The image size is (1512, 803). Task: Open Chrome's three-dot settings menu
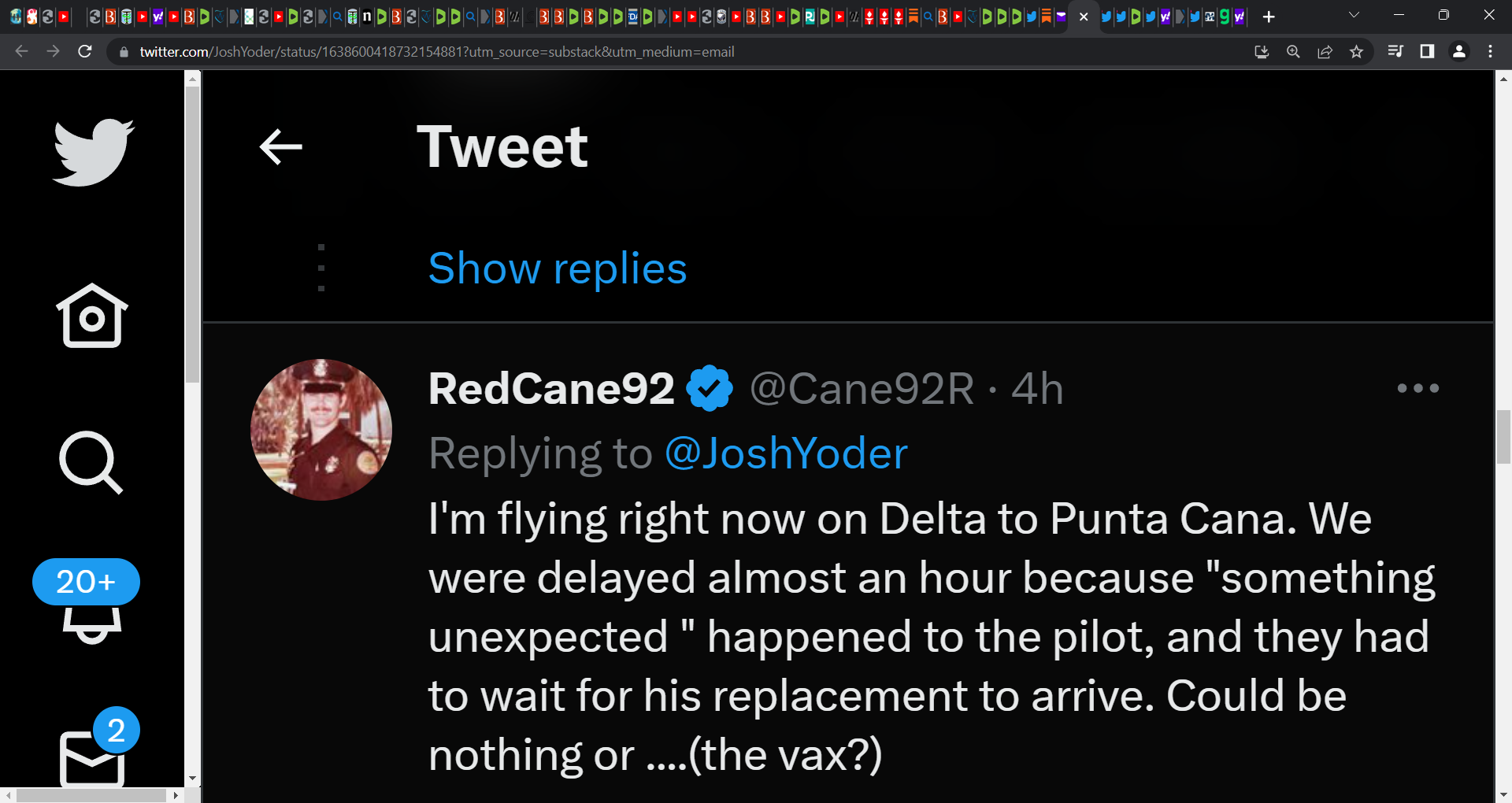(1489, 51)
